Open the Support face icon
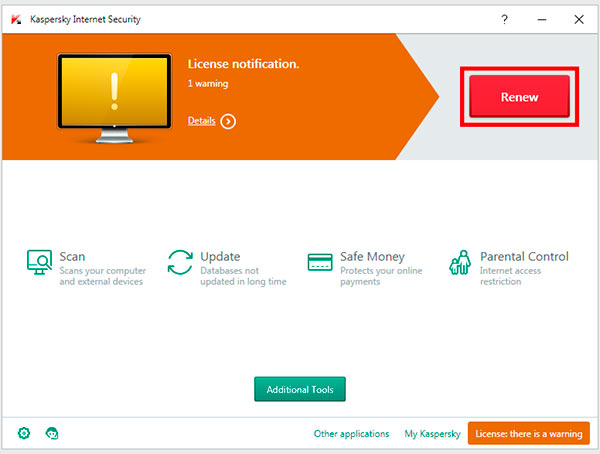 (x=52, y=433)
